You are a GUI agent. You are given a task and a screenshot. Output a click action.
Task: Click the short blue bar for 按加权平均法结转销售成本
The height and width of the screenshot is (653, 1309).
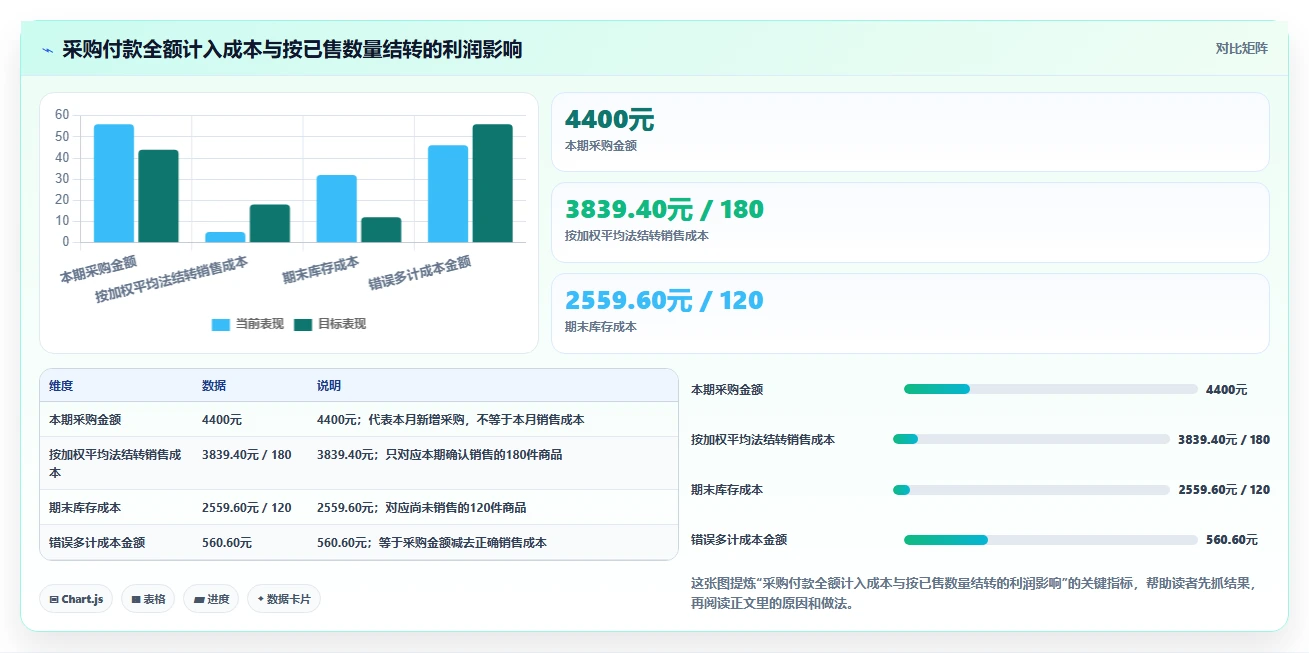tap(225, 237)
